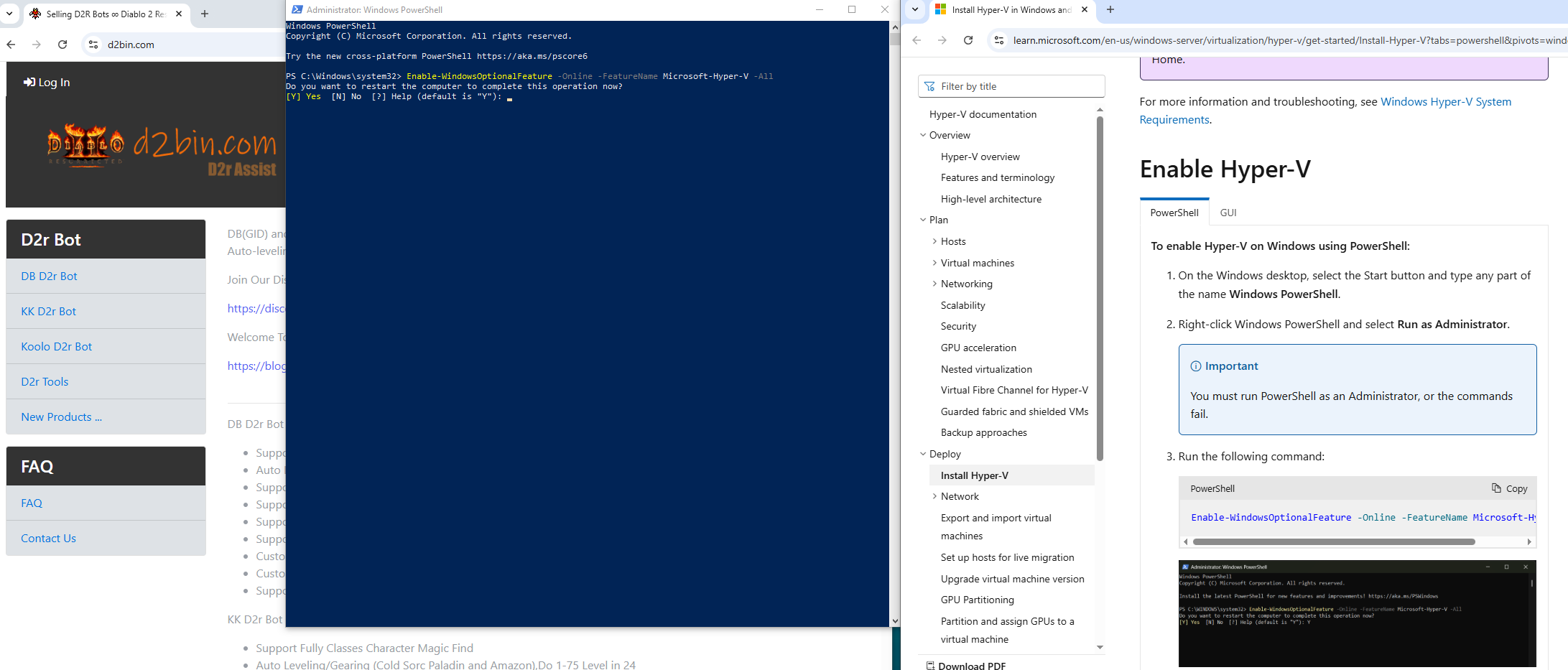1568x670 pixels.
Task: Collapse the Overview tree section
Action: point(923,135)
